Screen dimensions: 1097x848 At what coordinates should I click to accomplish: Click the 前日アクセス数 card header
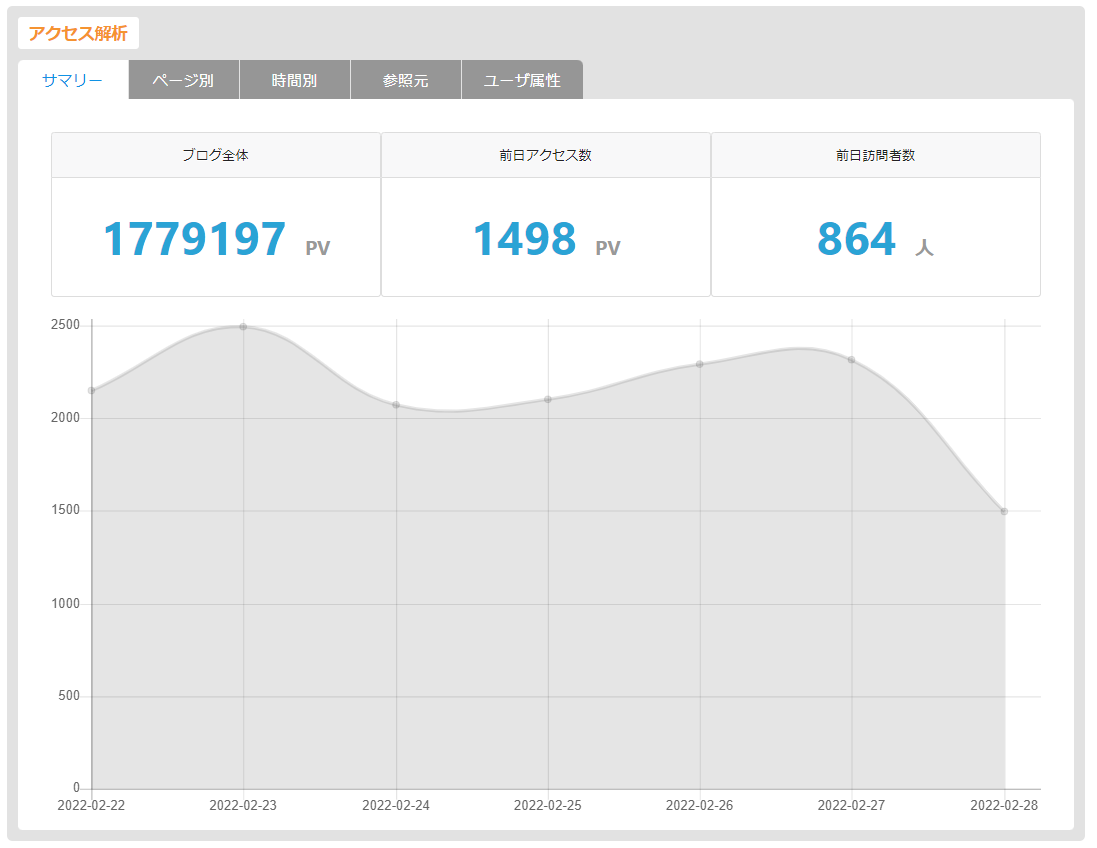(546, 155)
